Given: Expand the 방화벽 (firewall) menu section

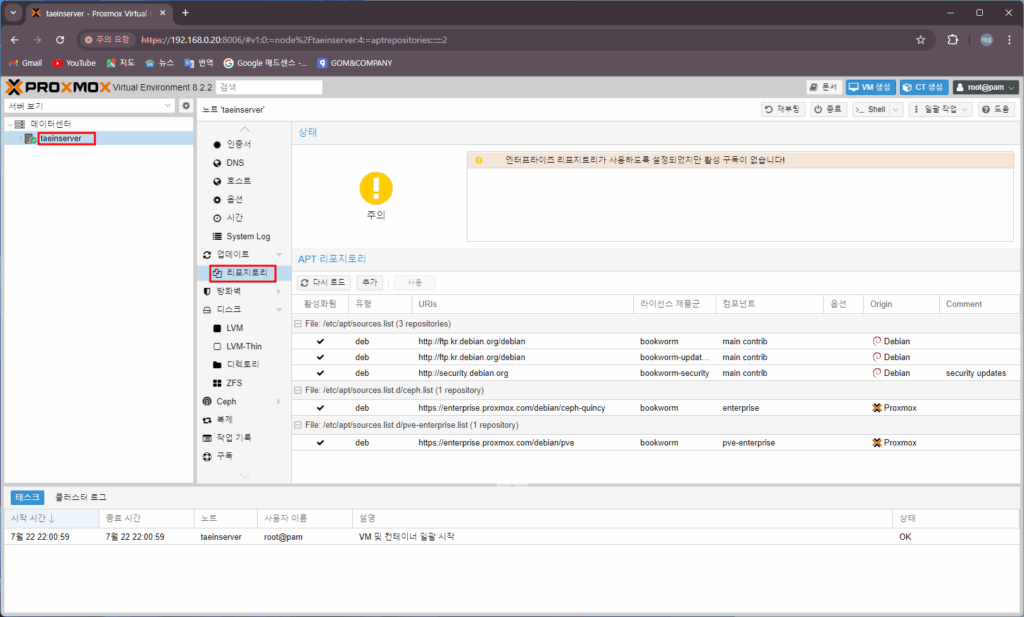Looking at the screenshot, I should 279,291.
